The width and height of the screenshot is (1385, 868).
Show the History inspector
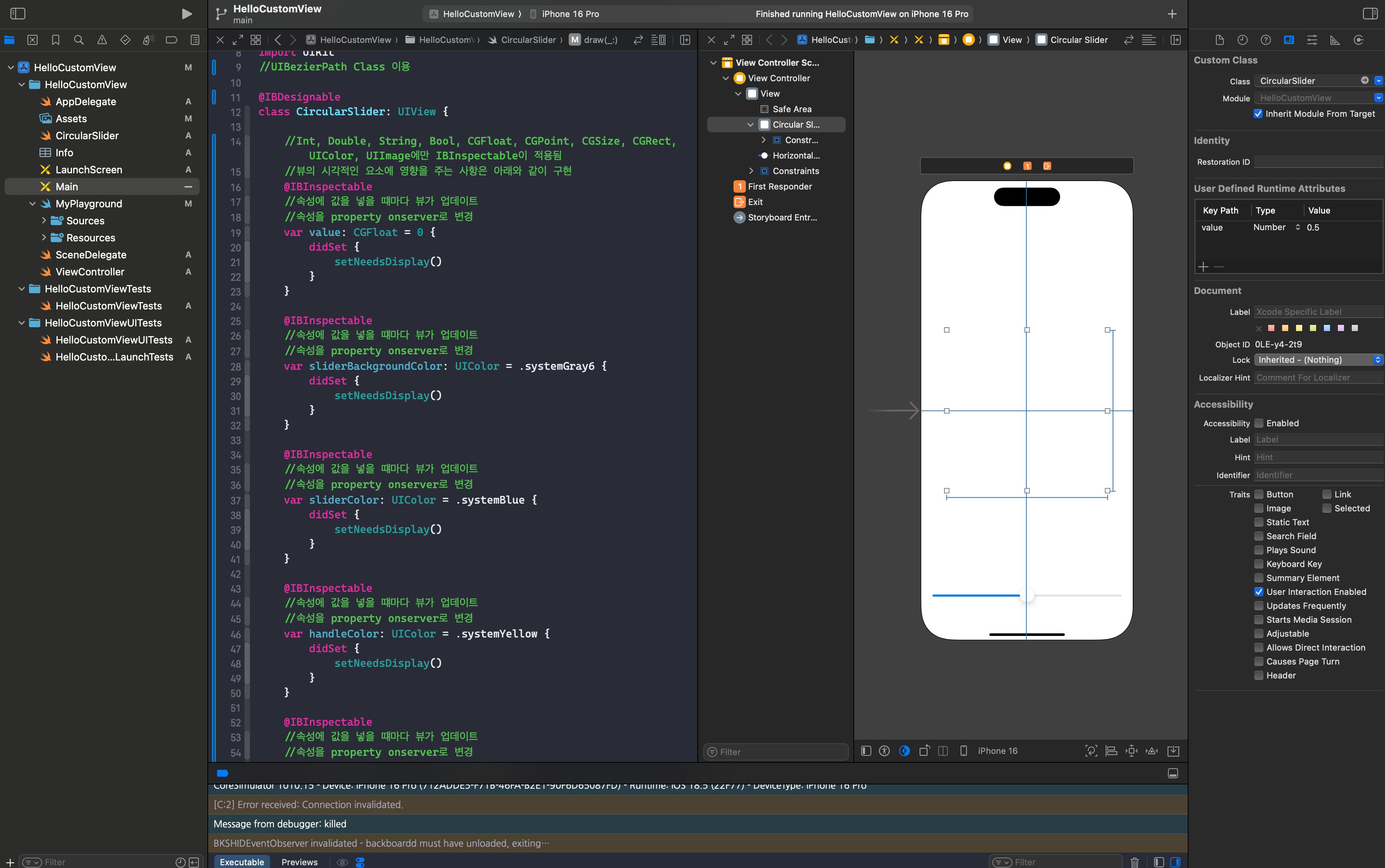click(x=1242, y=40)
